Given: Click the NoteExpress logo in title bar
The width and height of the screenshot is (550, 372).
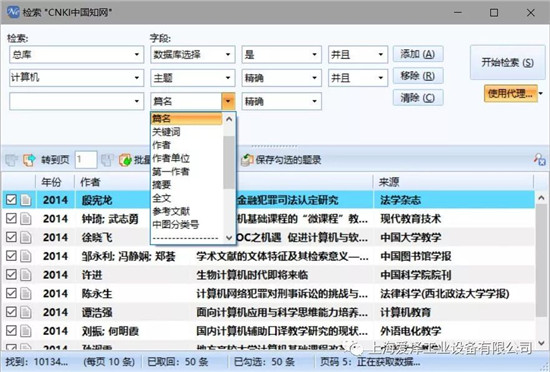Looking at the screenshot, I should click(13, 12).
